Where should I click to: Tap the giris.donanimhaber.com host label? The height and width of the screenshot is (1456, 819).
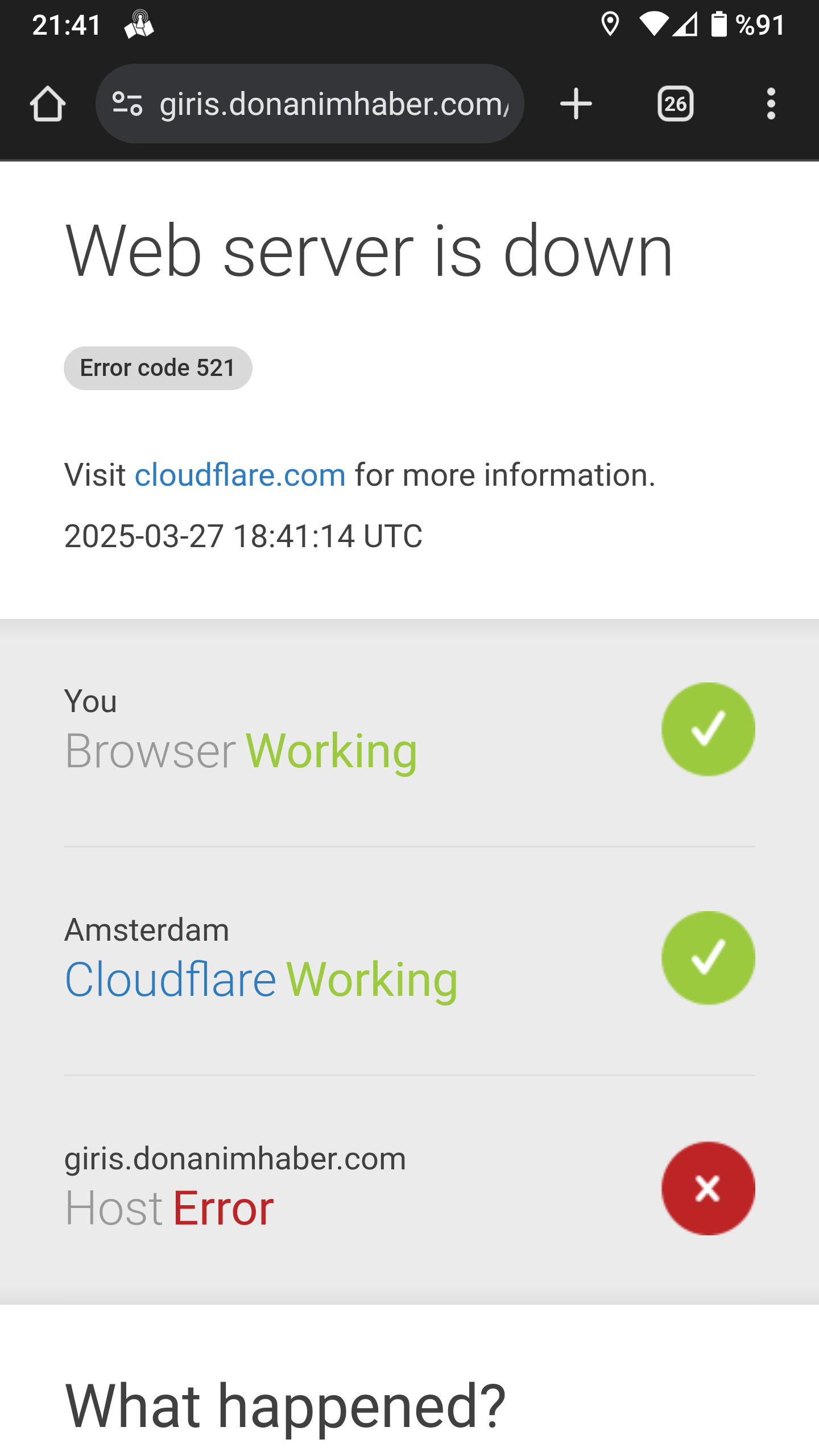[x=235, y=1159]
